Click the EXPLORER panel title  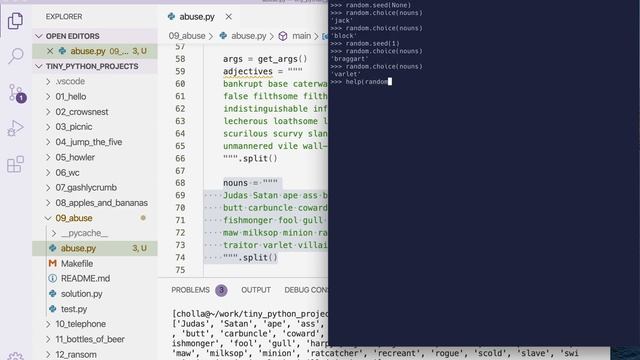click(x=64, y=17)
